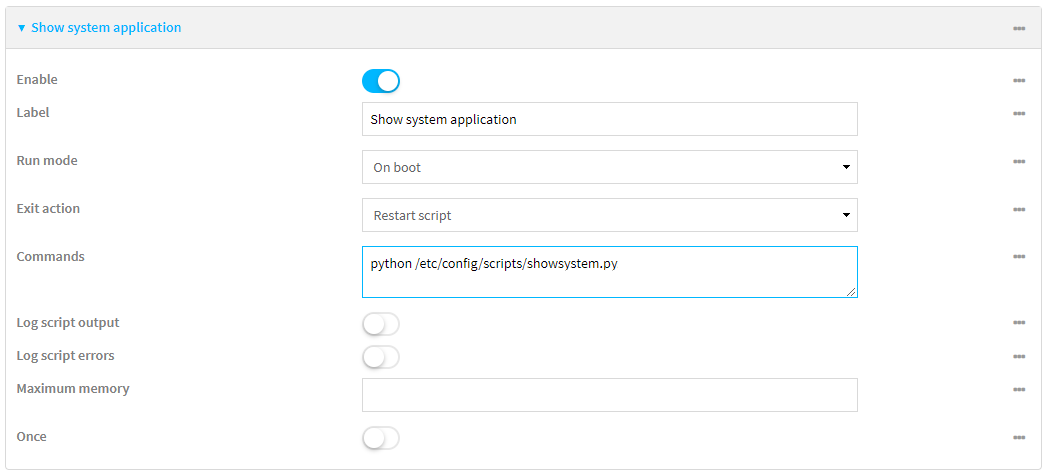Open the ellipsis menu for Log script errors
This screenshot has height=474, width=1046.
click(1019, 356)
